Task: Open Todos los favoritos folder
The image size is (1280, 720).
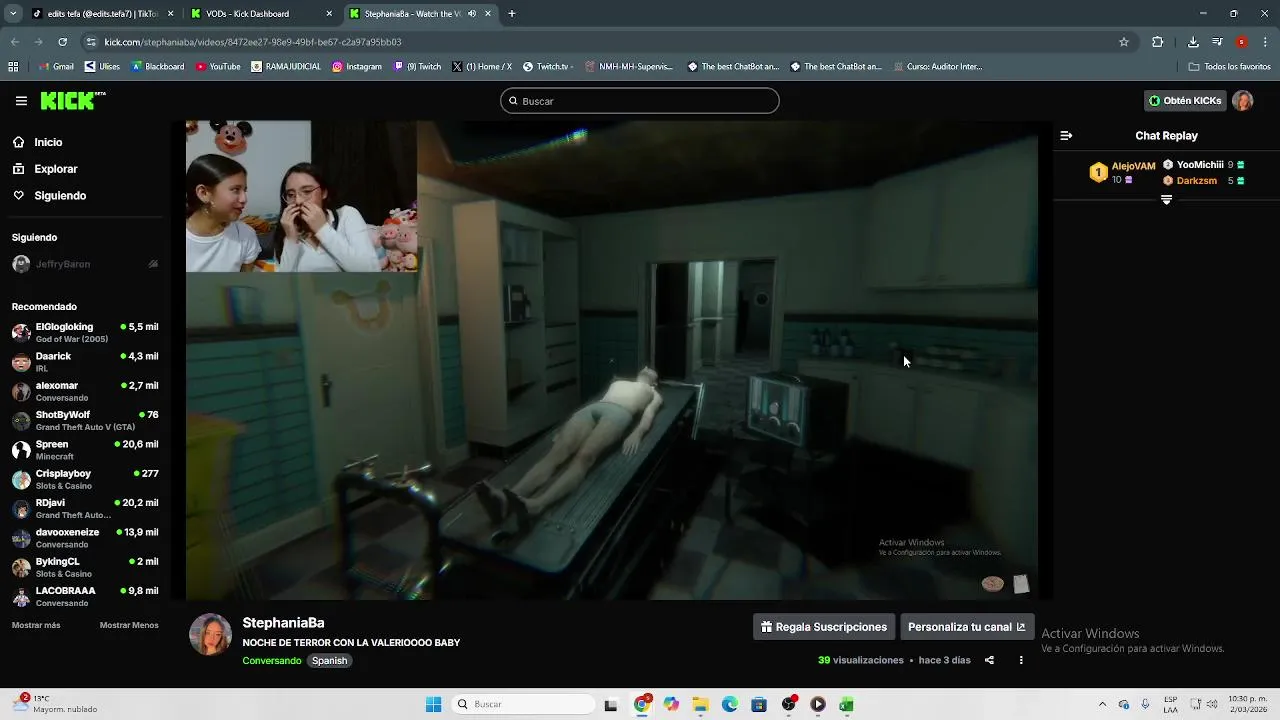Action: [1229, 67]
